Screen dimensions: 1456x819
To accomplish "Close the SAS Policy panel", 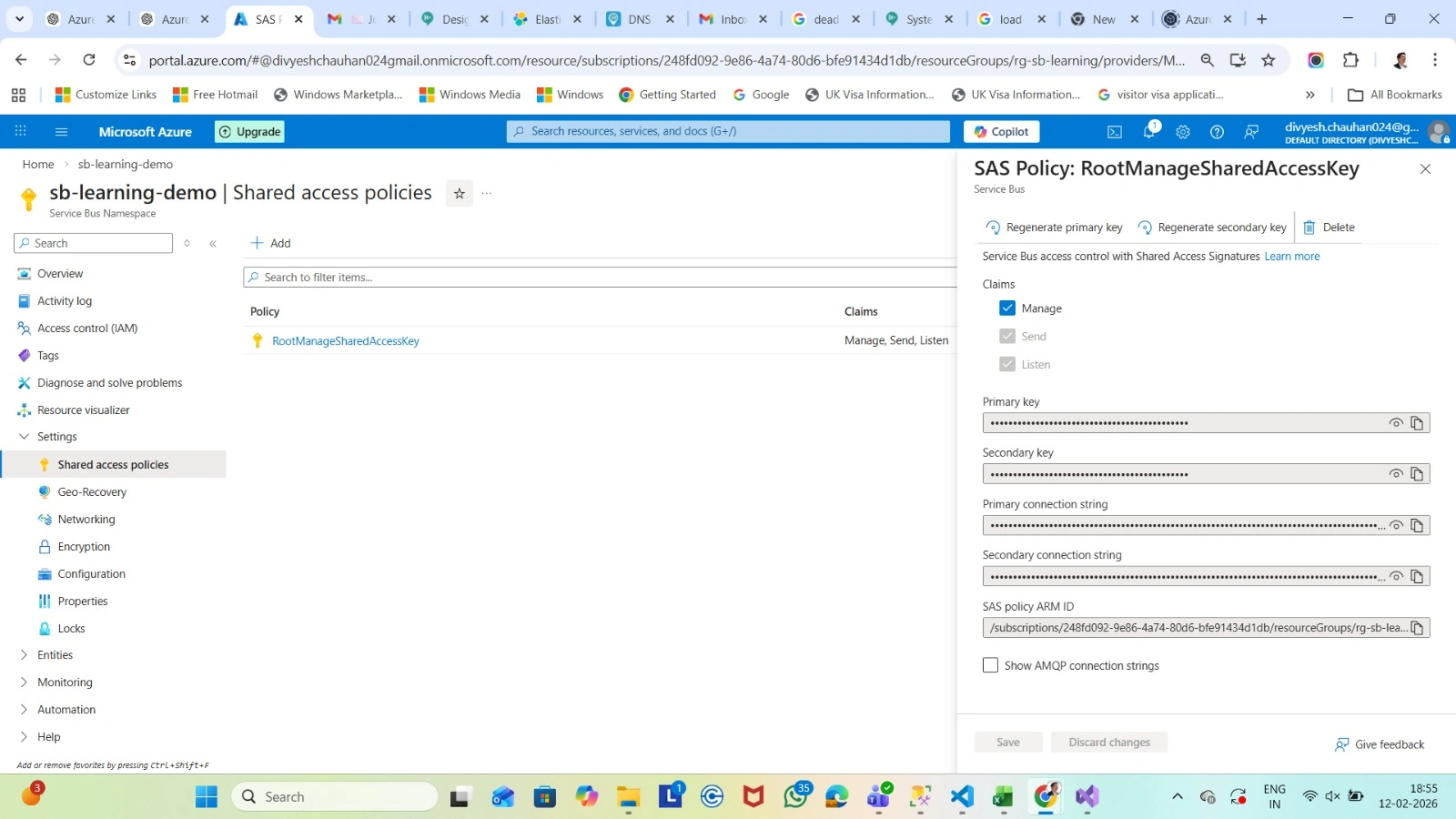I will [x=1425, y=169].
